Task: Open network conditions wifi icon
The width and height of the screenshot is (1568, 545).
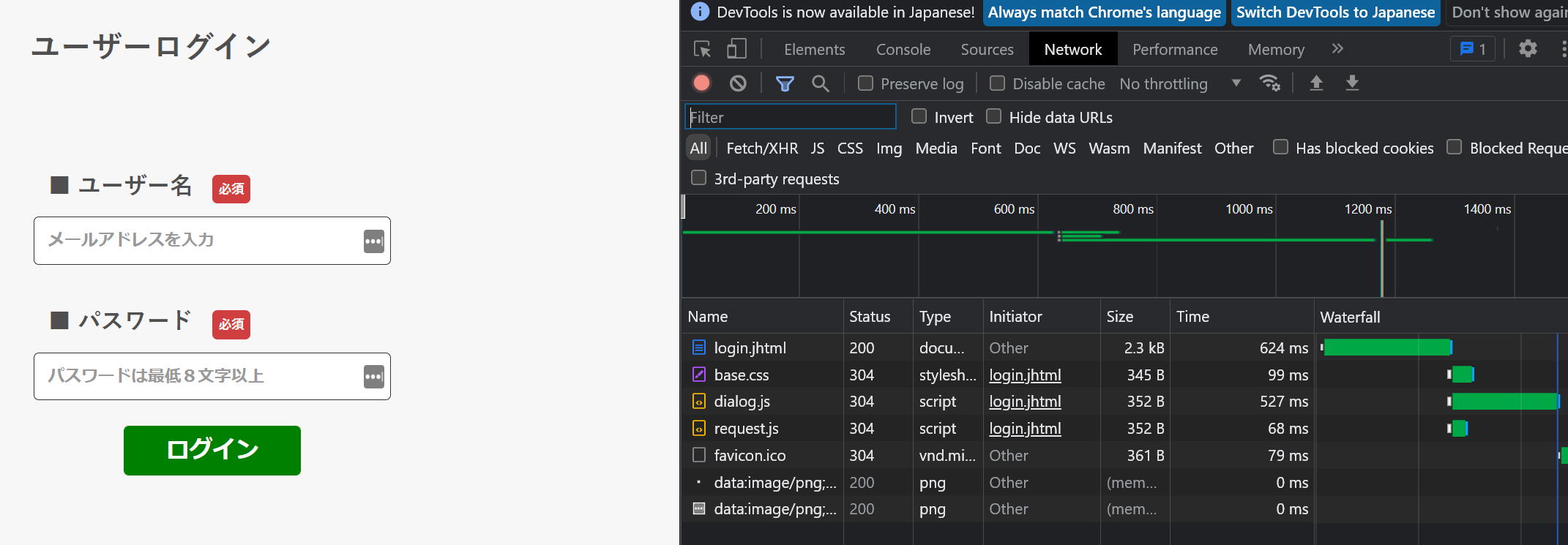Action: tap(1269, 83)
